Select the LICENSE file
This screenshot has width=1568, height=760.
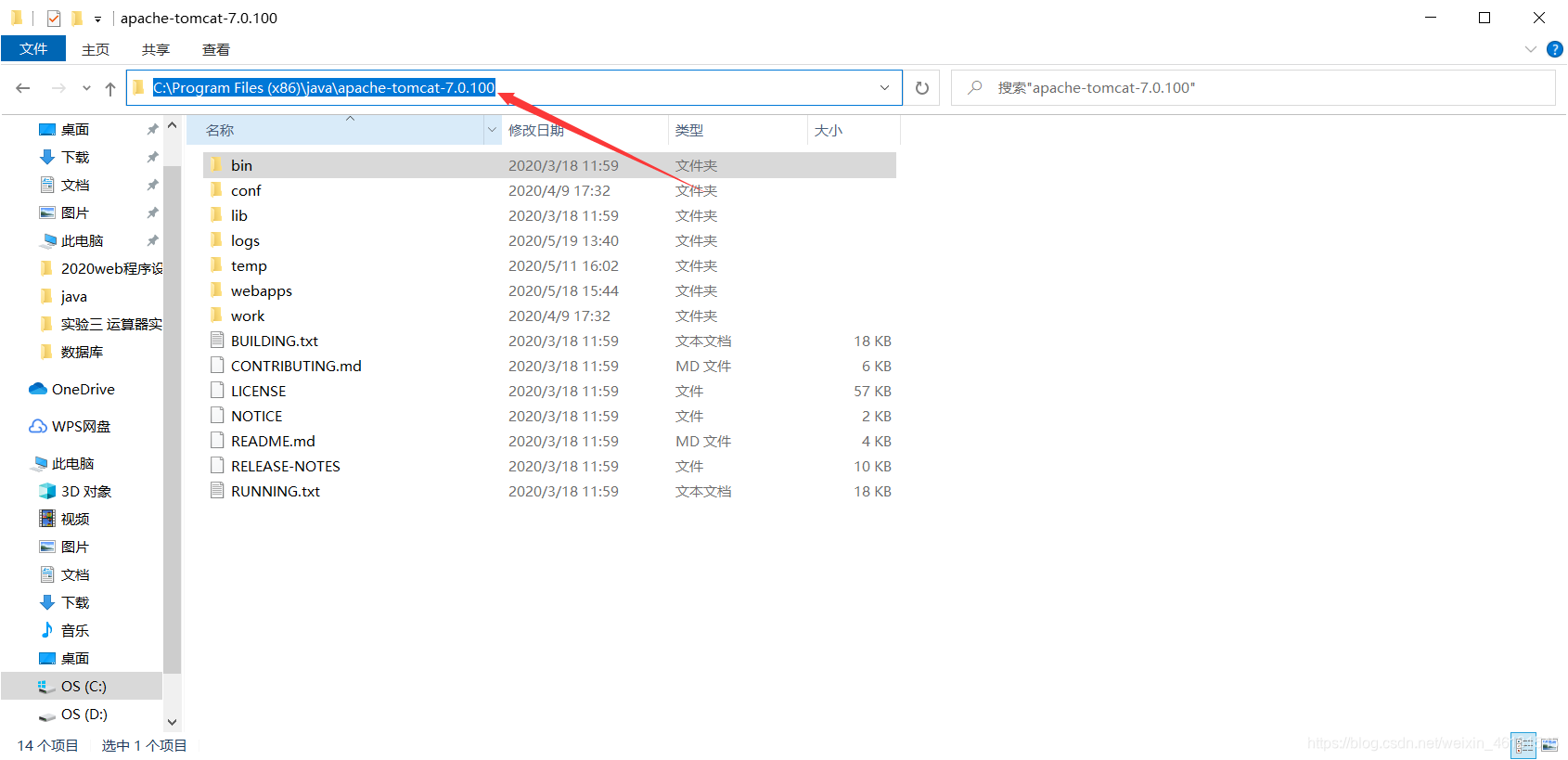[x=549, y=391]
